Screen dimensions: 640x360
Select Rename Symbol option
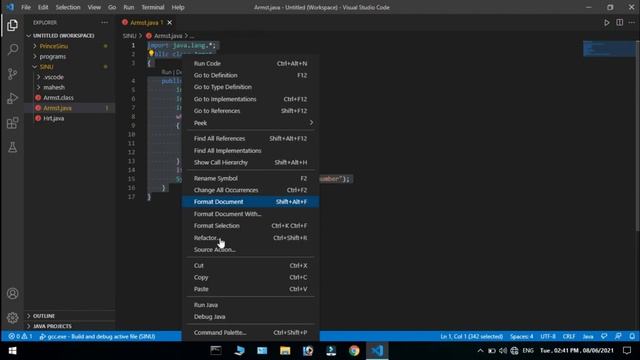tap(251, 178)
